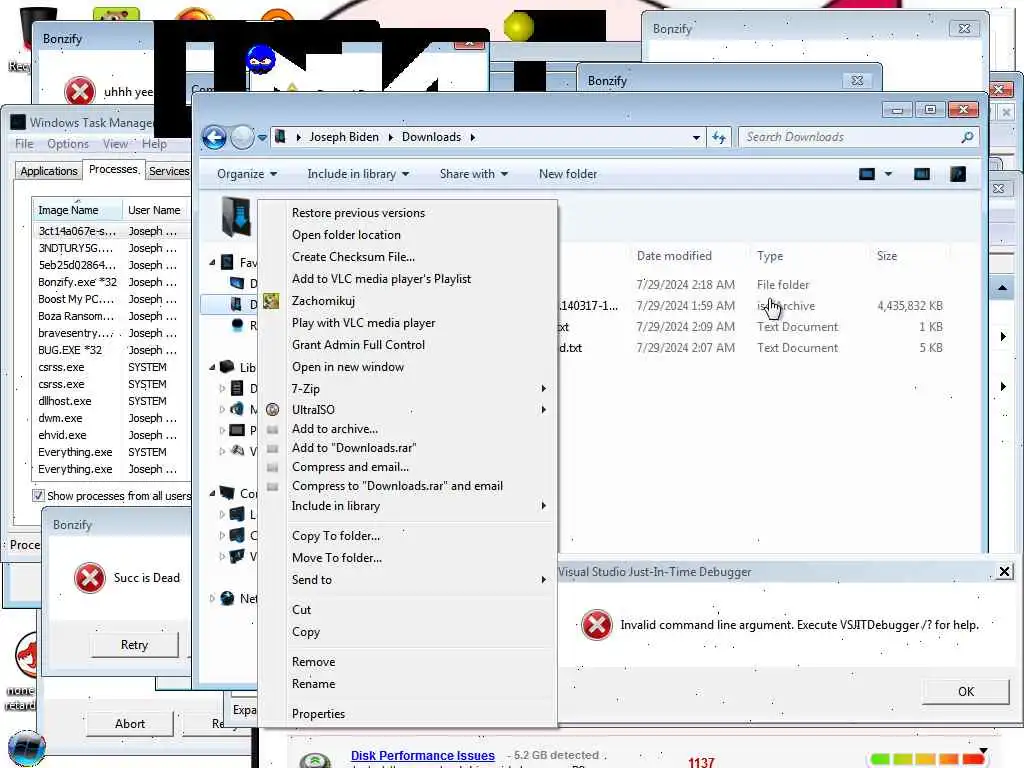This screenshot has height=768, width=1024.
Task: Click the Windows Start orb
Action: point(27,748)
